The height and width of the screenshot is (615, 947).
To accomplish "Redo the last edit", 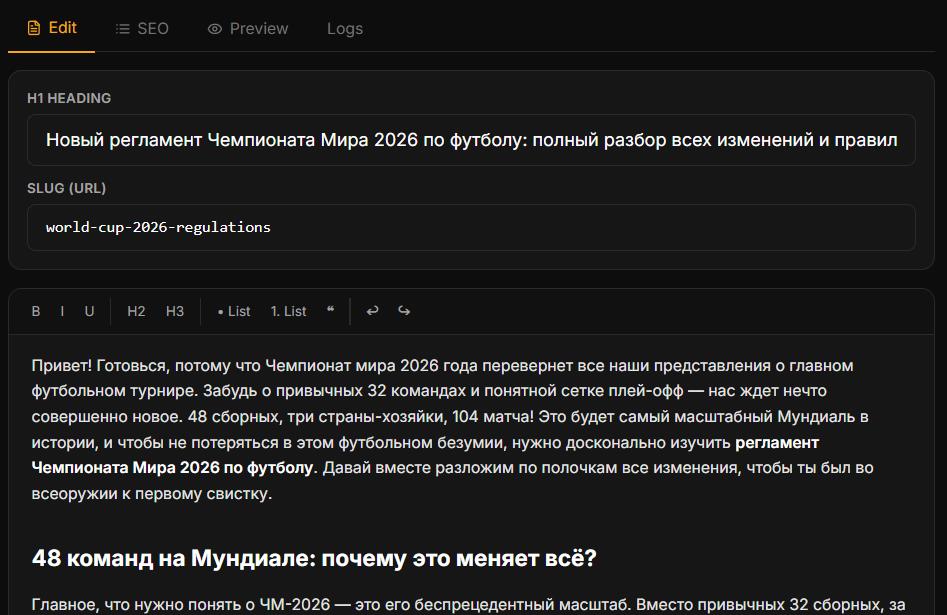I will click(404, 311).
